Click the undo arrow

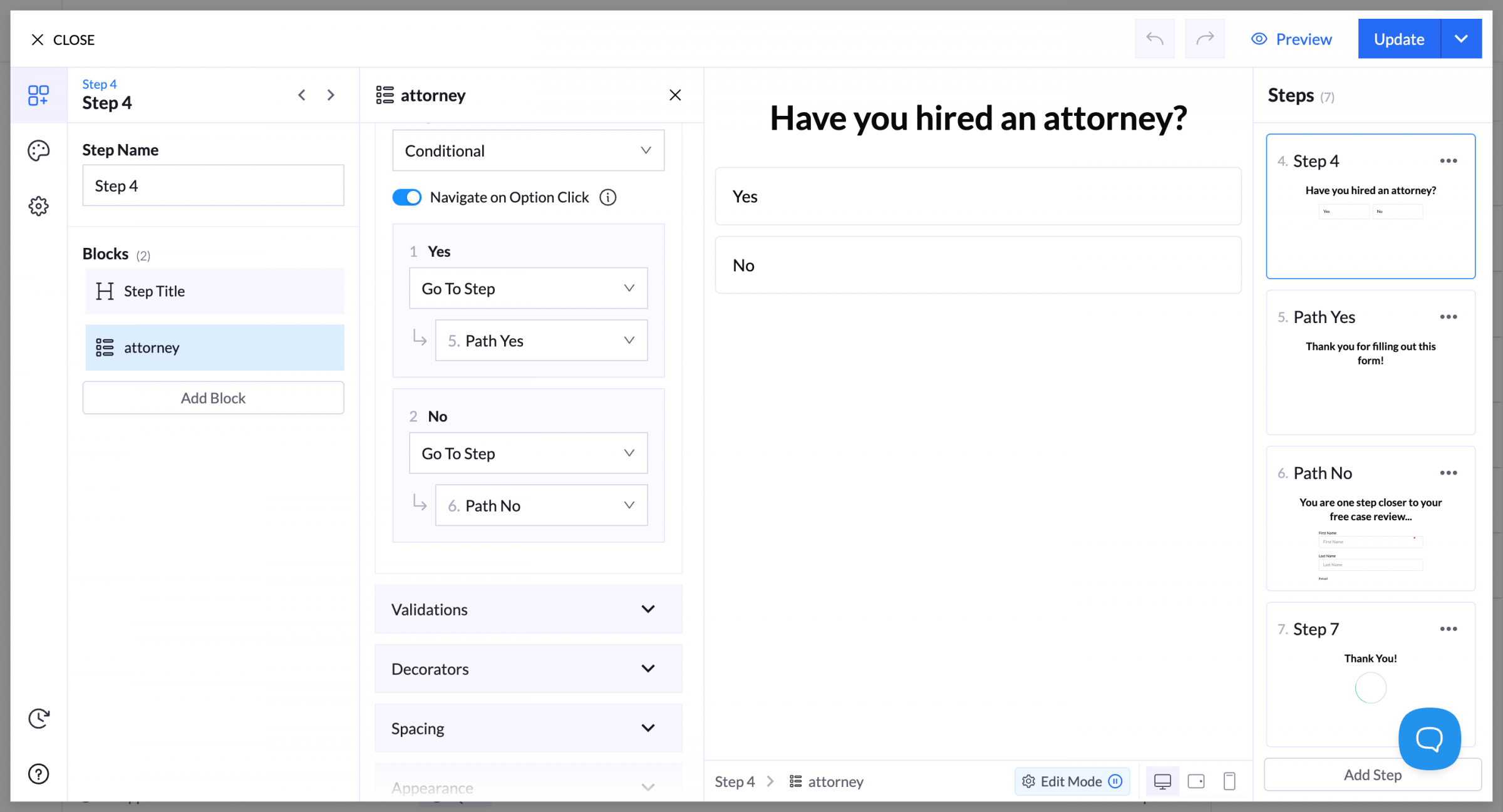click(1154, 39)
